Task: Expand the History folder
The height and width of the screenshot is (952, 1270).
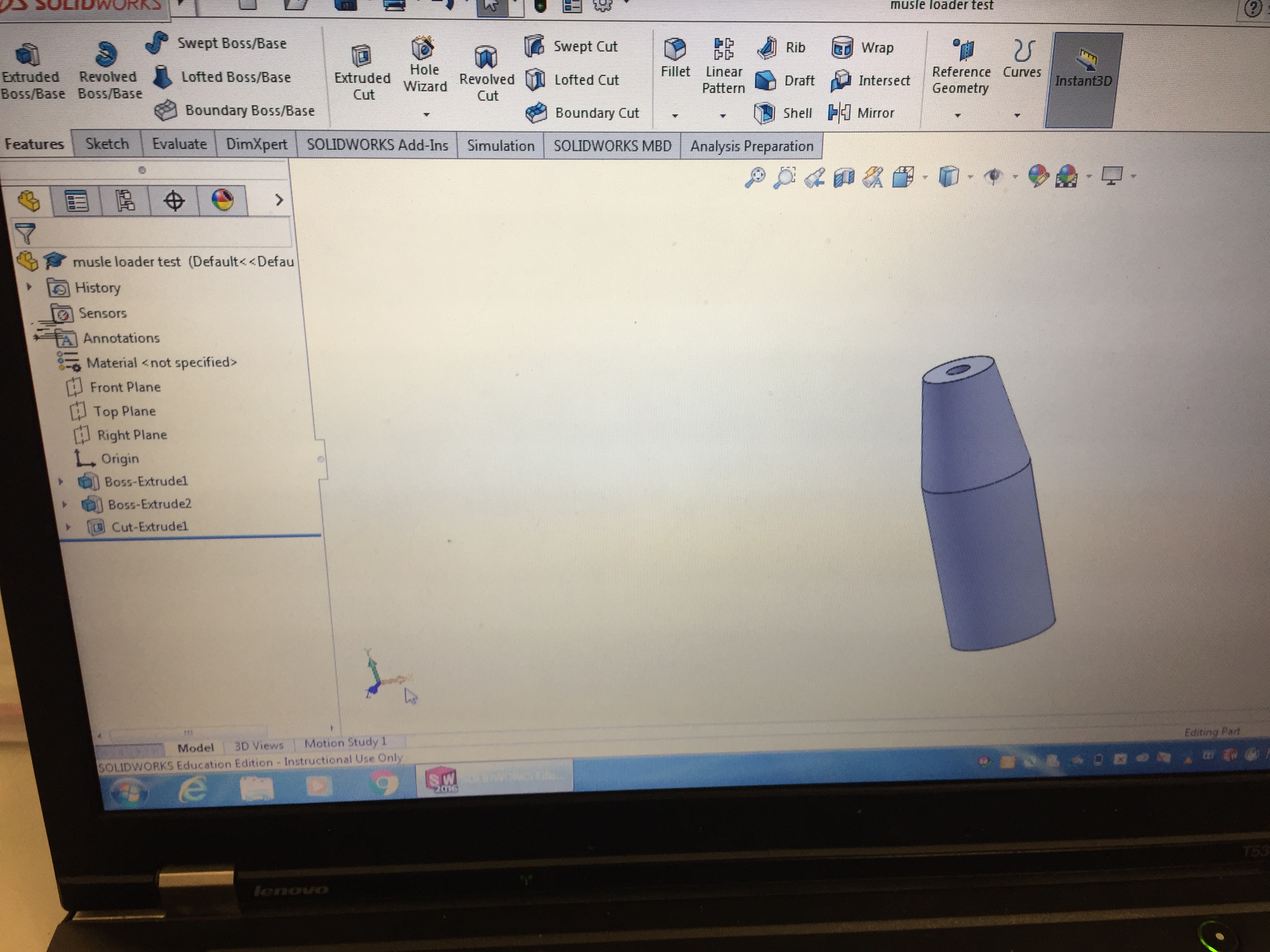Action: (x=29, y=286)
